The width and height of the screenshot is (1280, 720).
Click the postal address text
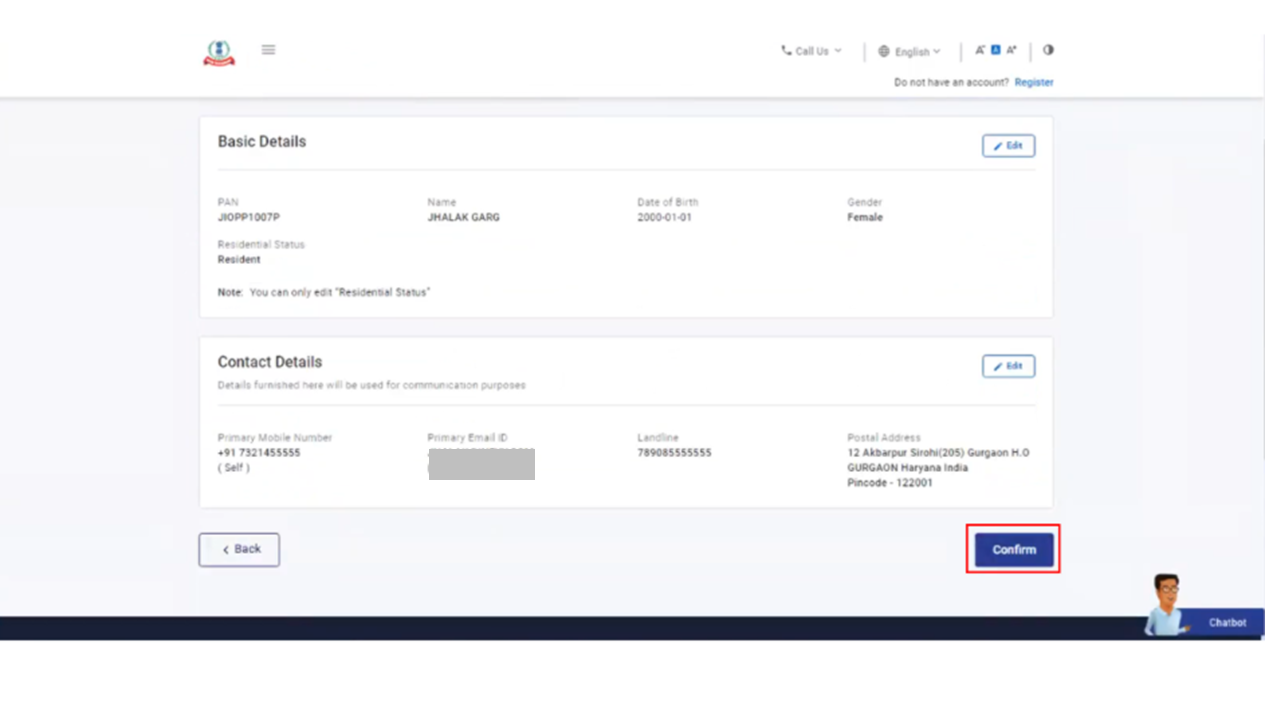(937, 467)
